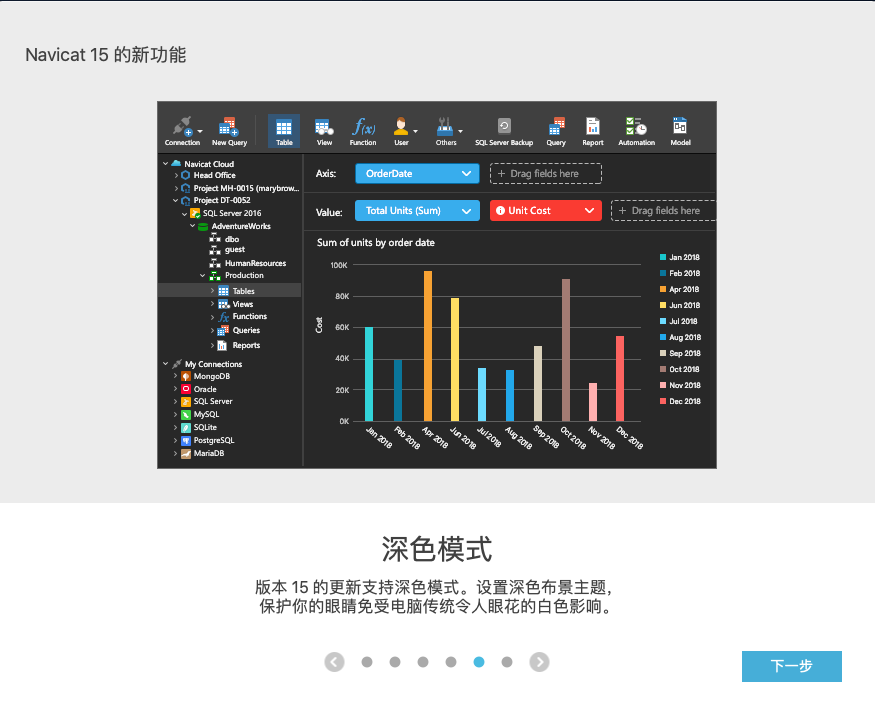The image size is (875, 702).
Task: Open the Others dropdown arrow
Action: (x=460, y=132)
